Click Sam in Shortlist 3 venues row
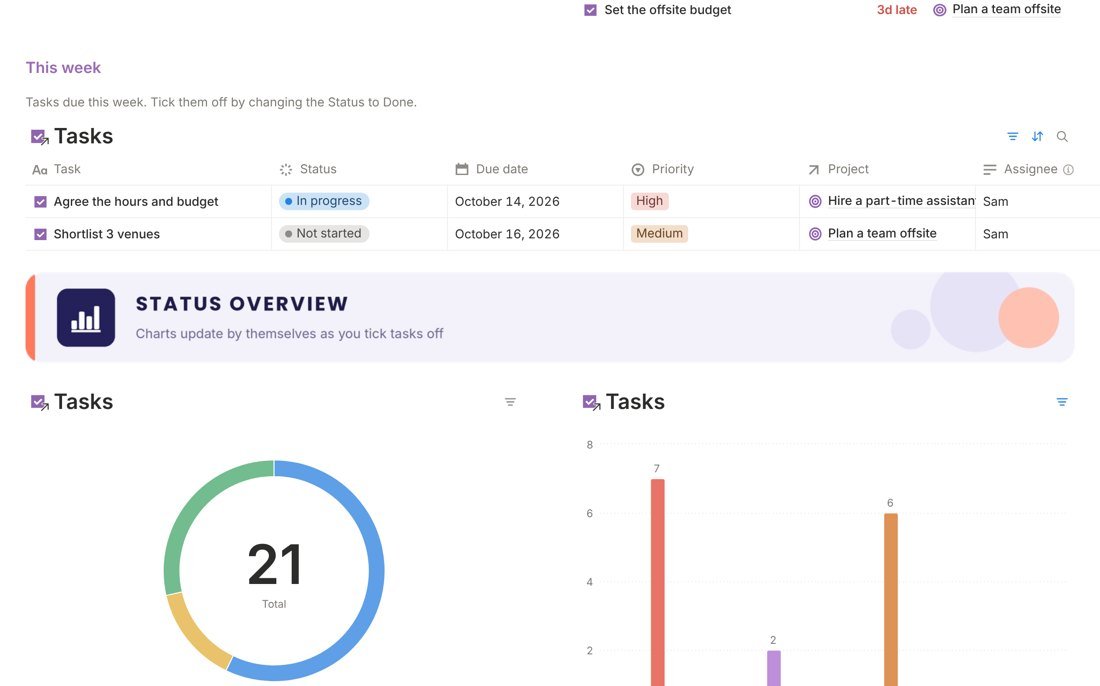The width and height of the screenshot is (1100, 686). [995, 234]
